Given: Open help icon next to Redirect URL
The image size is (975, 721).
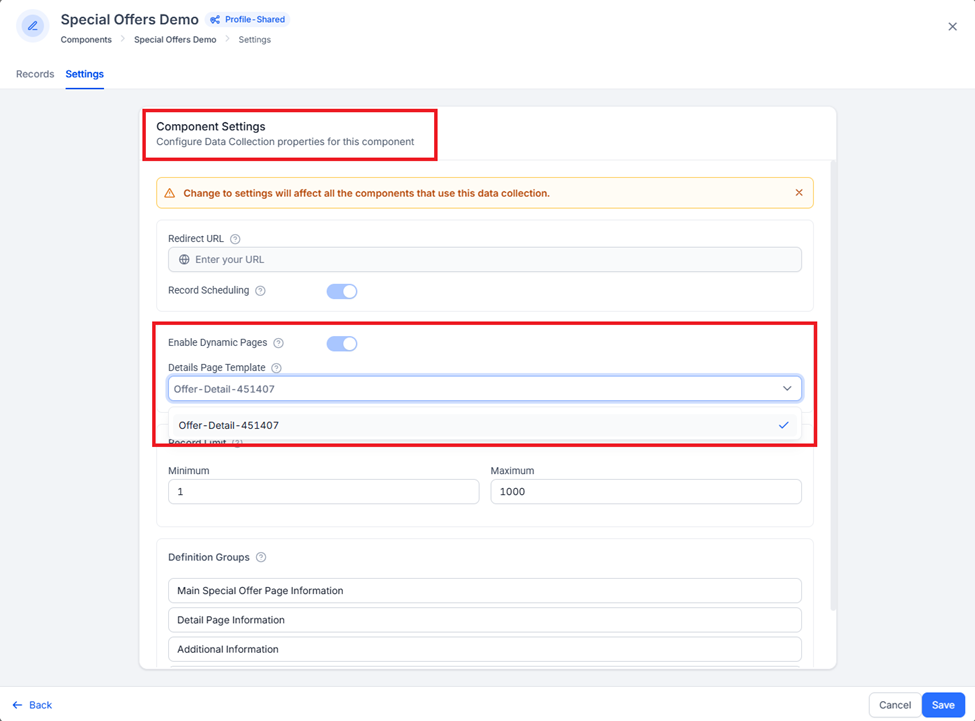Looking at the screenshot, I should (x=235, y=239).
